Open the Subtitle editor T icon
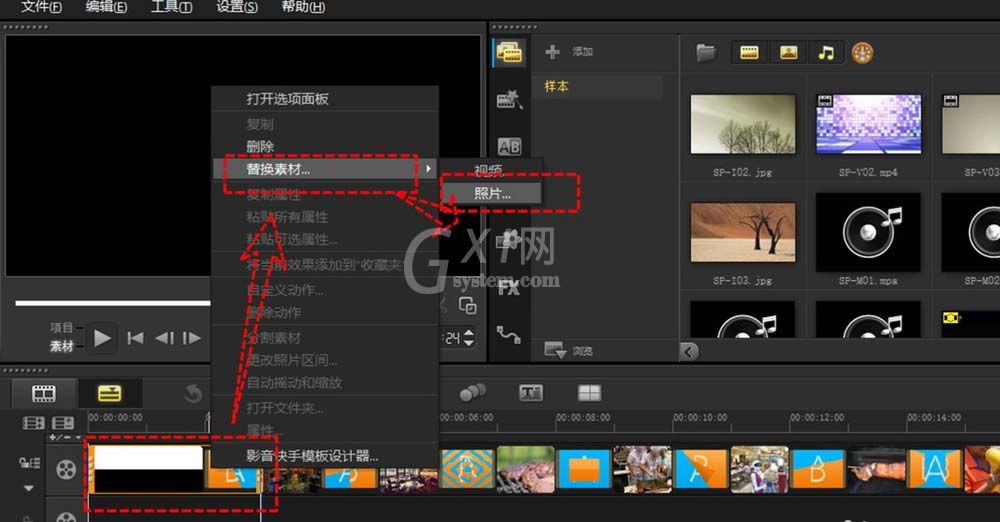Screen dimensions: 1000x522 tap(531, 392)
